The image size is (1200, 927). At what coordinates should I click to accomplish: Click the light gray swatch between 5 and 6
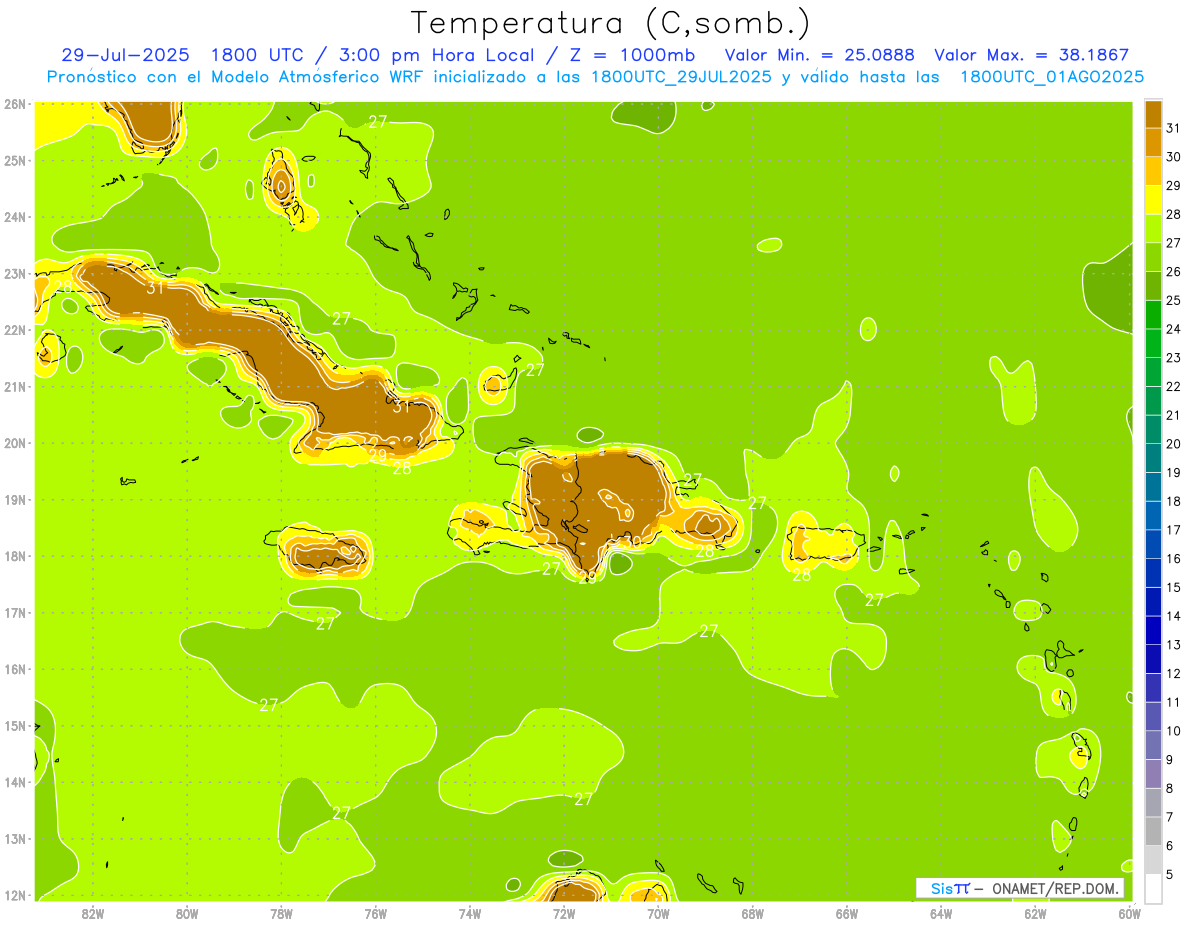tap(1153, 860)
